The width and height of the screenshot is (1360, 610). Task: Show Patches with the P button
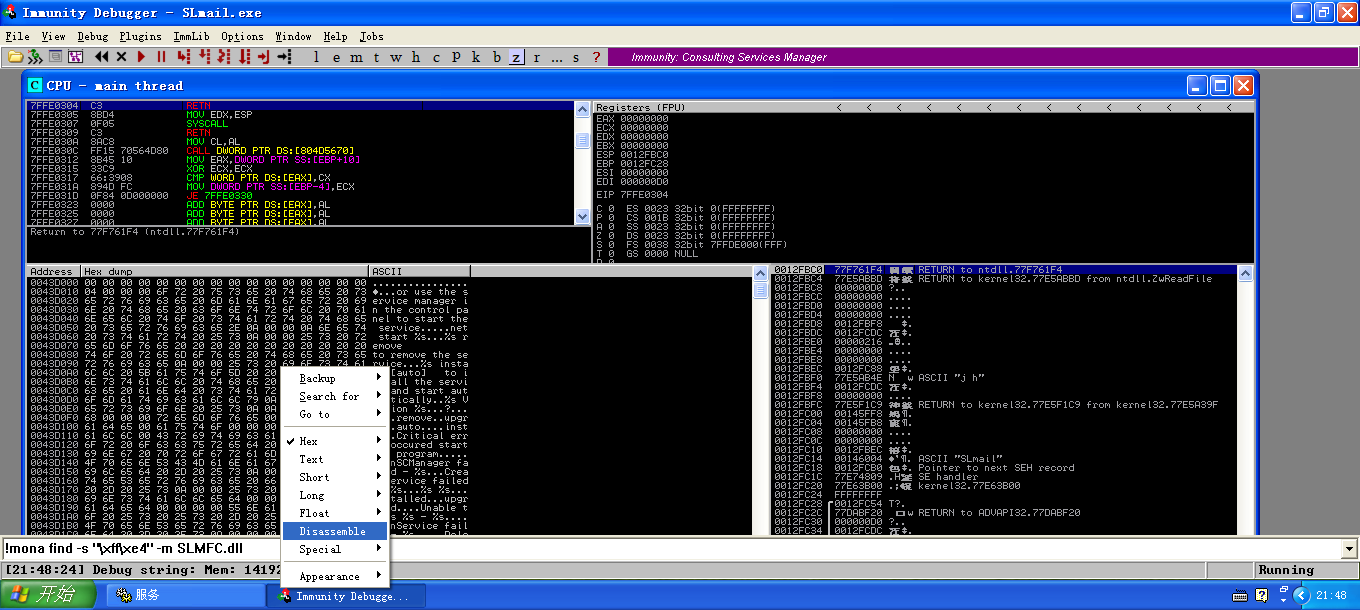point(456,57)
